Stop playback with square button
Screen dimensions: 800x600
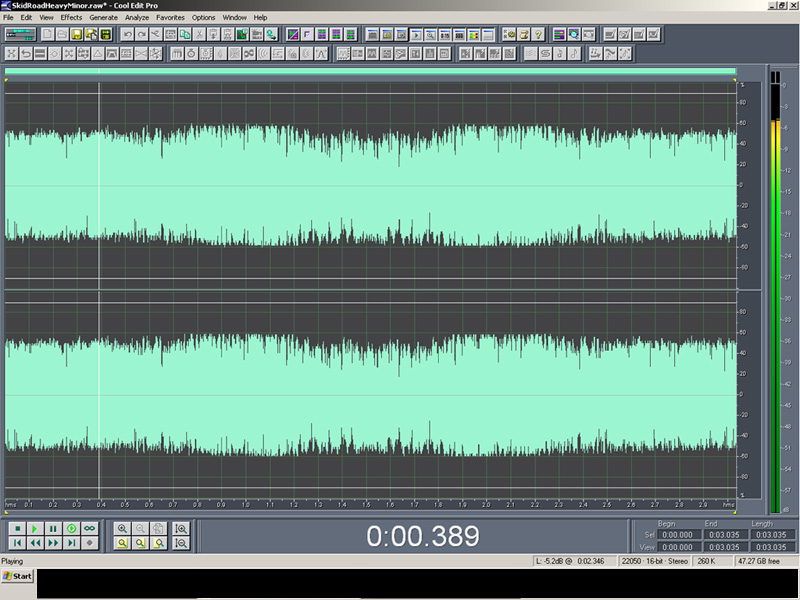[x=17, y=529]
